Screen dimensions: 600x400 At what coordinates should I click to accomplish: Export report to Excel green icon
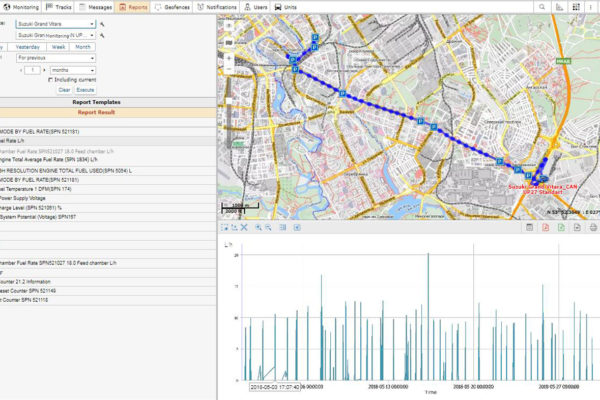tap(561, 228)
